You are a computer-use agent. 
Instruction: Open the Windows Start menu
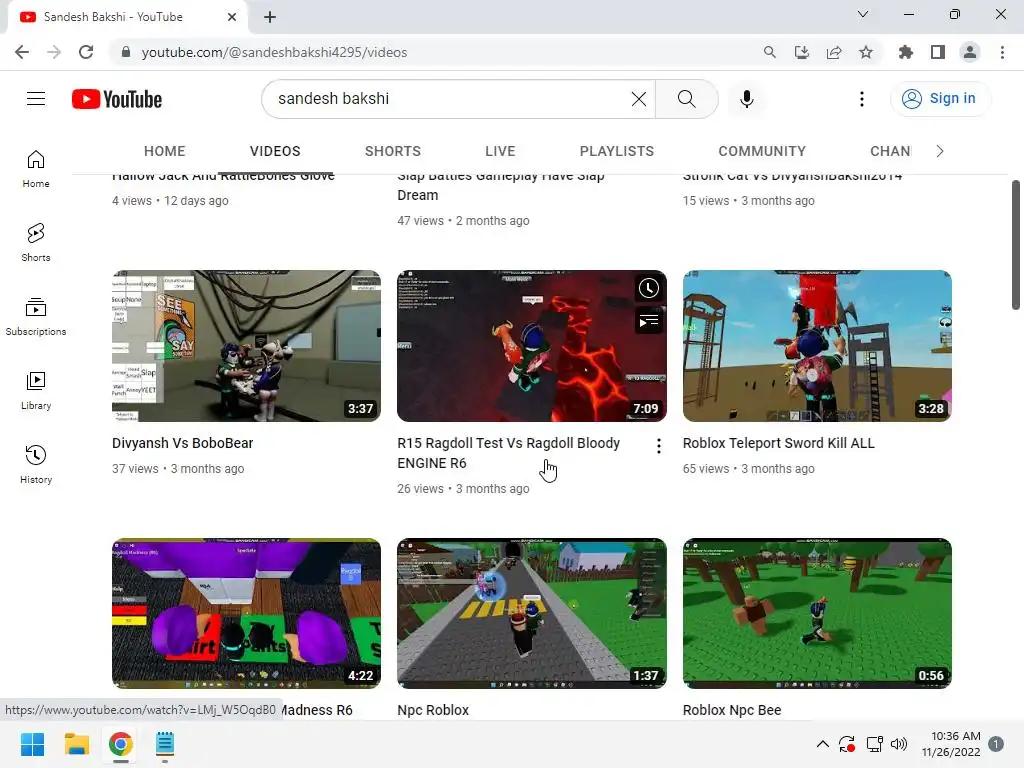pos(32,744)
